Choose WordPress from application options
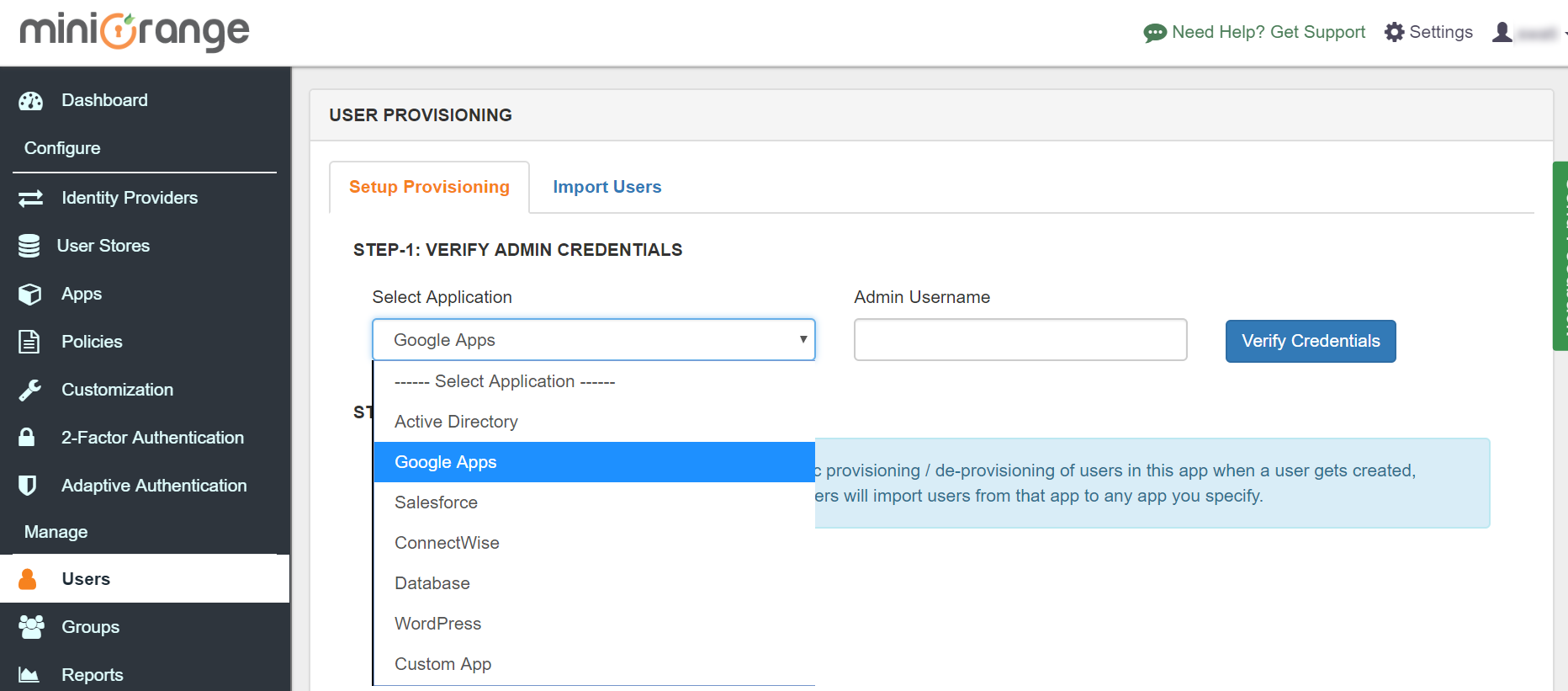 click(437, 624)
